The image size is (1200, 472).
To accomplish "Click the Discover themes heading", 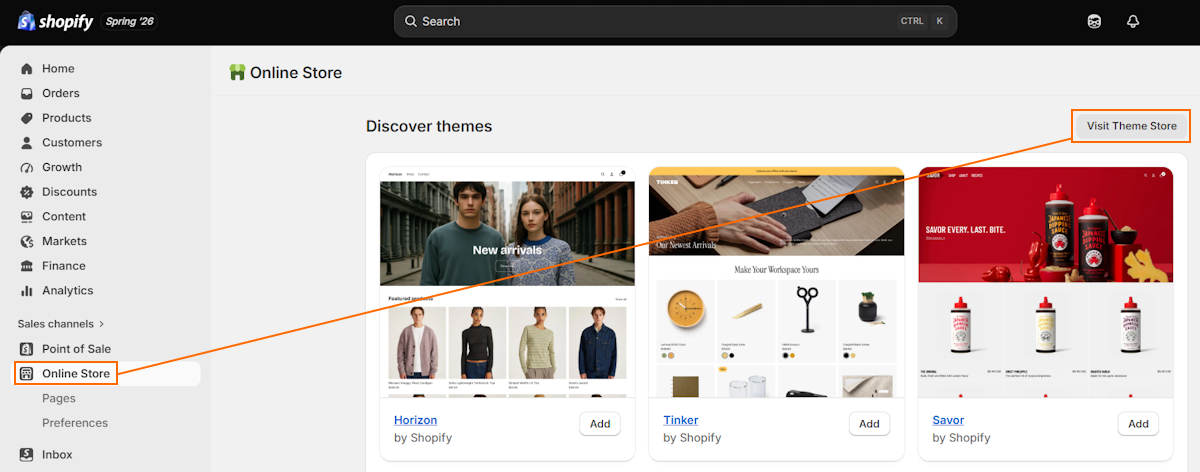I will pos(429,126).
